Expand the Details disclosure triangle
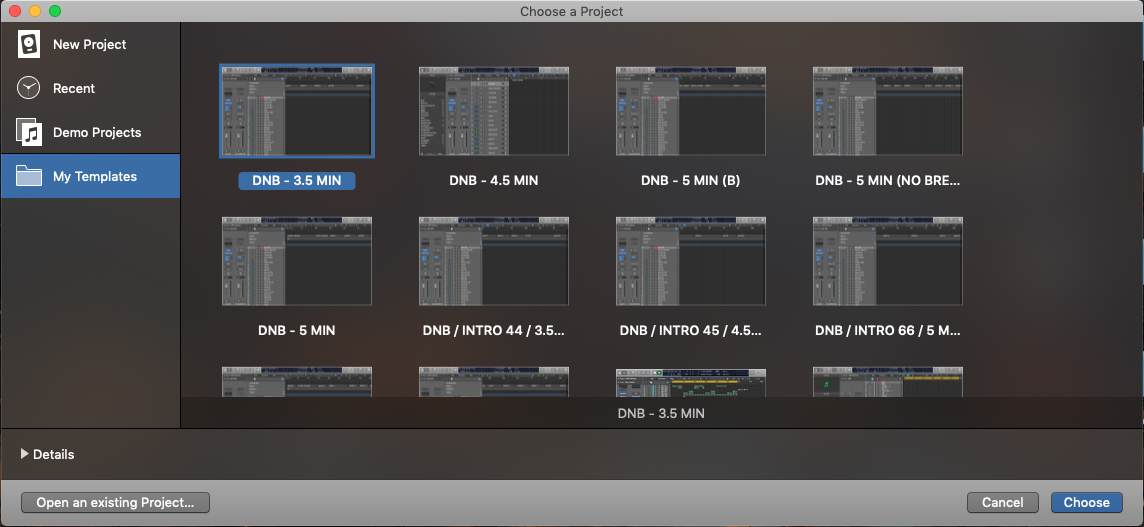Viewport: 1144px width, 527px height. tap(25, 454)
